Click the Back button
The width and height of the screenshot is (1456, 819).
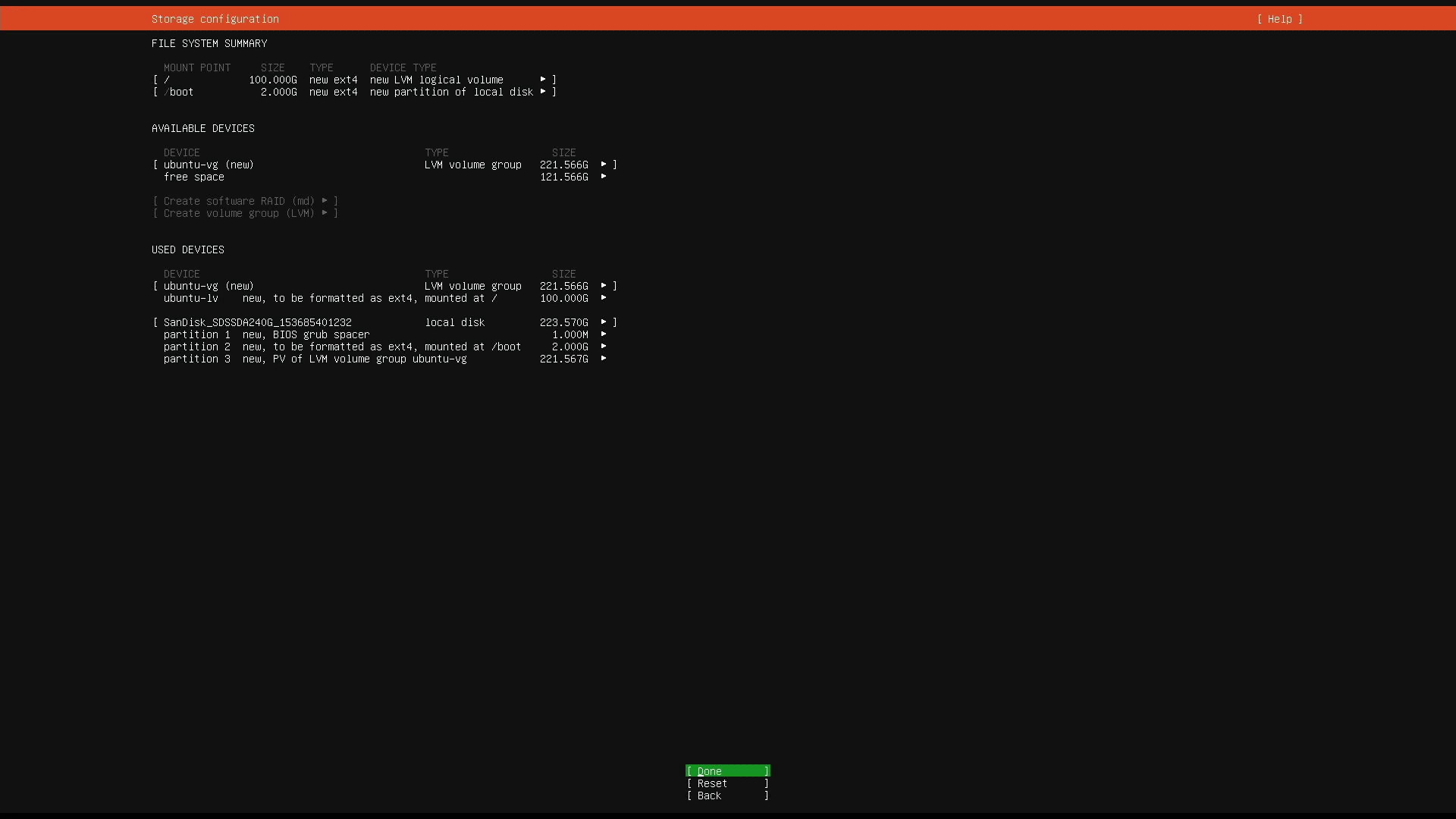726,795
